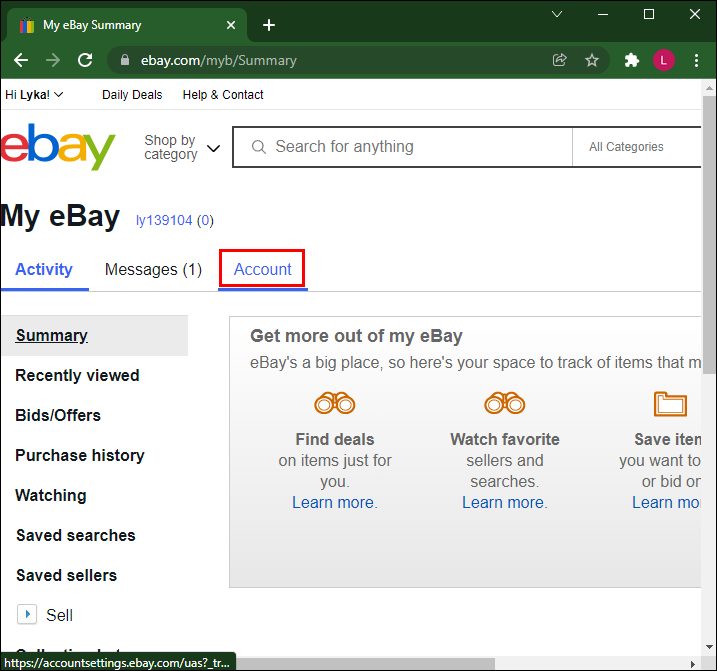Click binoculars icon above Find deals
This screenshot has height=671, width=717.
click(x=335, y=403)
